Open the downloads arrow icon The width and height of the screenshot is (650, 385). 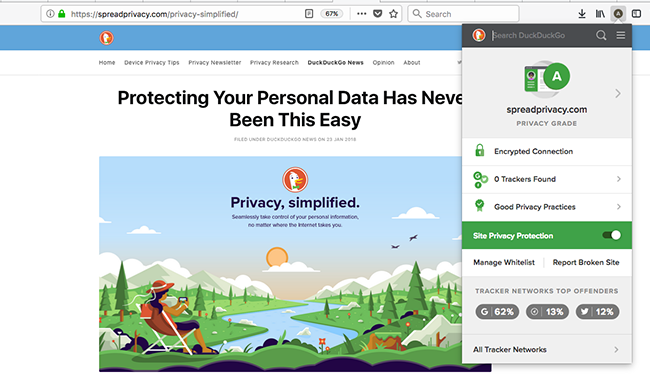[x=582, y=14]
